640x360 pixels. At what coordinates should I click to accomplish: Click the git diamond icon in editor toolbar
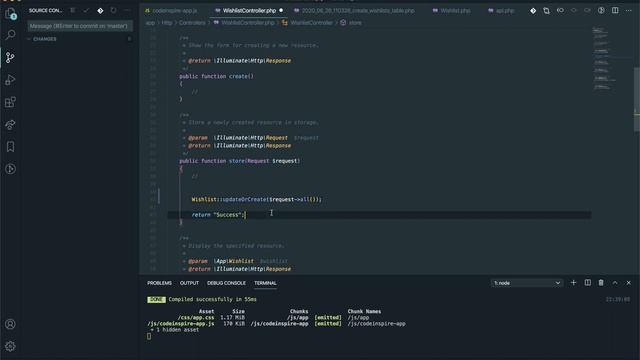533,11
